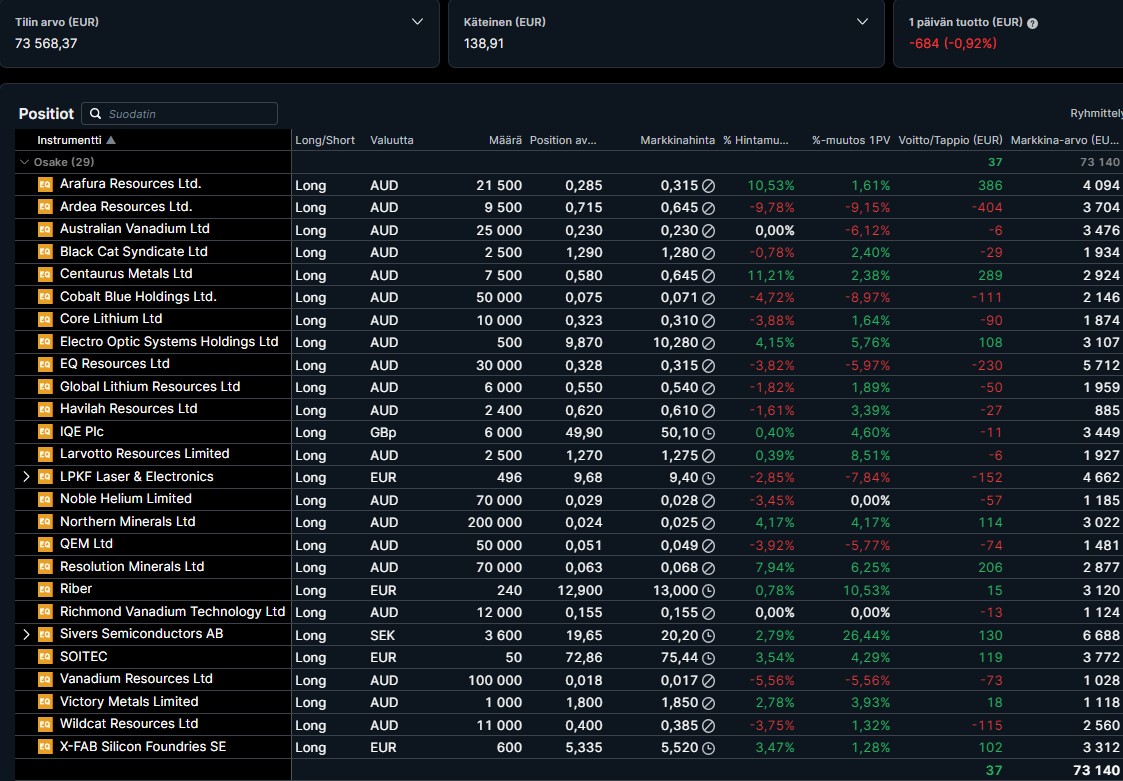The height and width of the screenshot is (781, 1123).
Task: Click the EQ icon of Black Cat Syndicate
Action: (x=45, y=251)
